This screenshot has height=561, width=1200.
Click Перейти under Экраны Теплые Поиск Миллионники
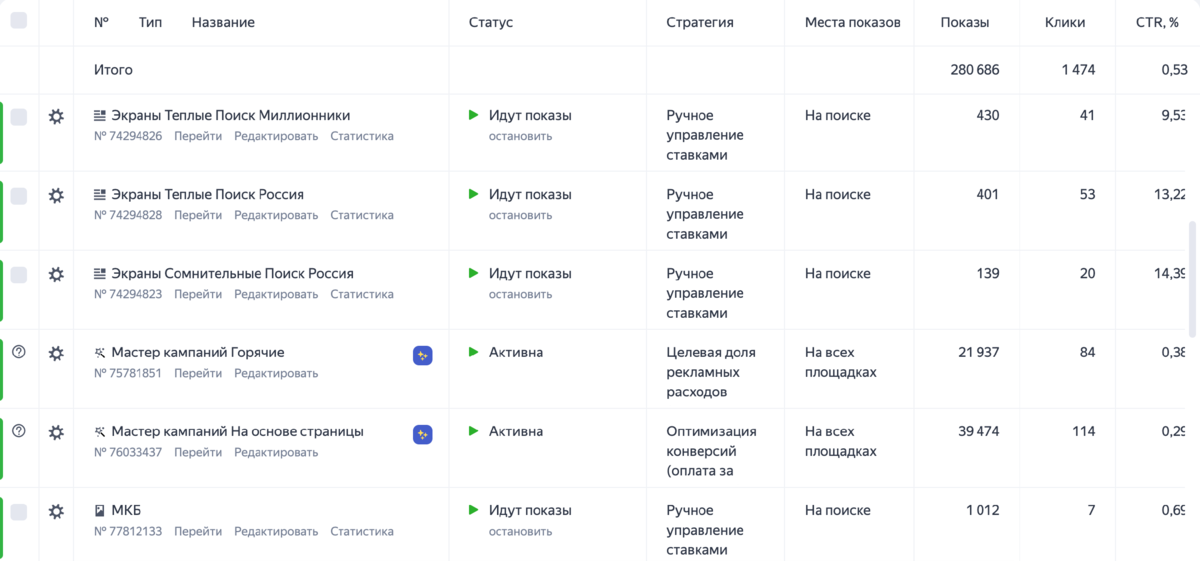(x=198, y=136)
